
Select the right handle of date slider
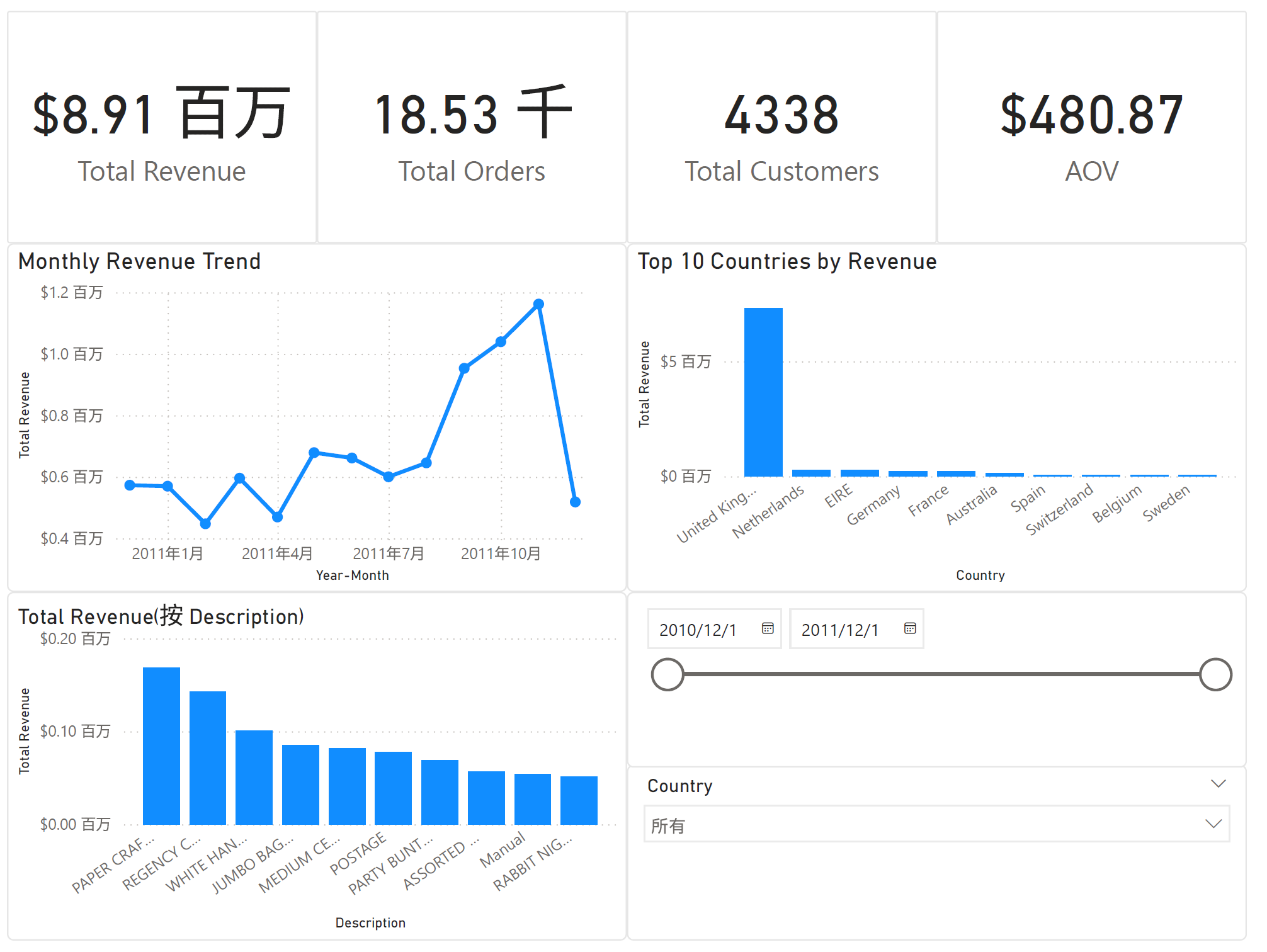pos(1215,674)
